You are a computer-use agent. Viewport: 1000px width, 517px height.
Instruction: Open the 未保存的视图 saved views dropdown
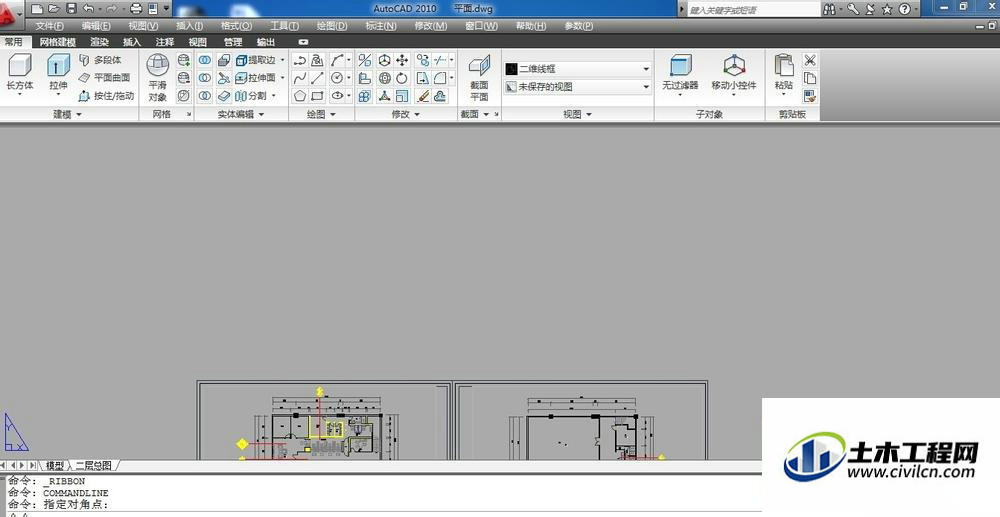click(x=578, y=86)
